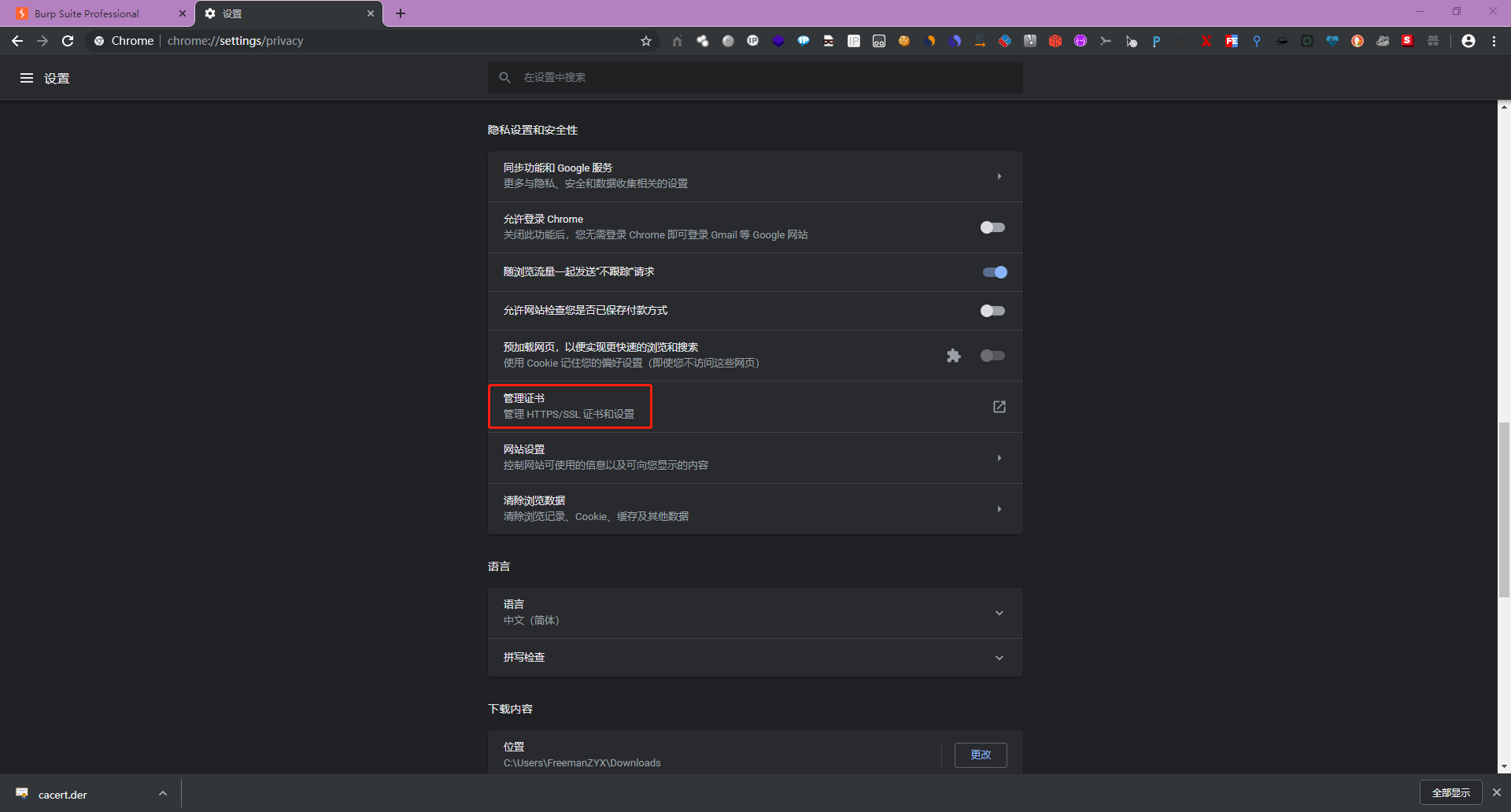The height and width of the screenshot is (812, 1511).
Task: Go forward using the browser forward arrow
Action: coord(42,41)
